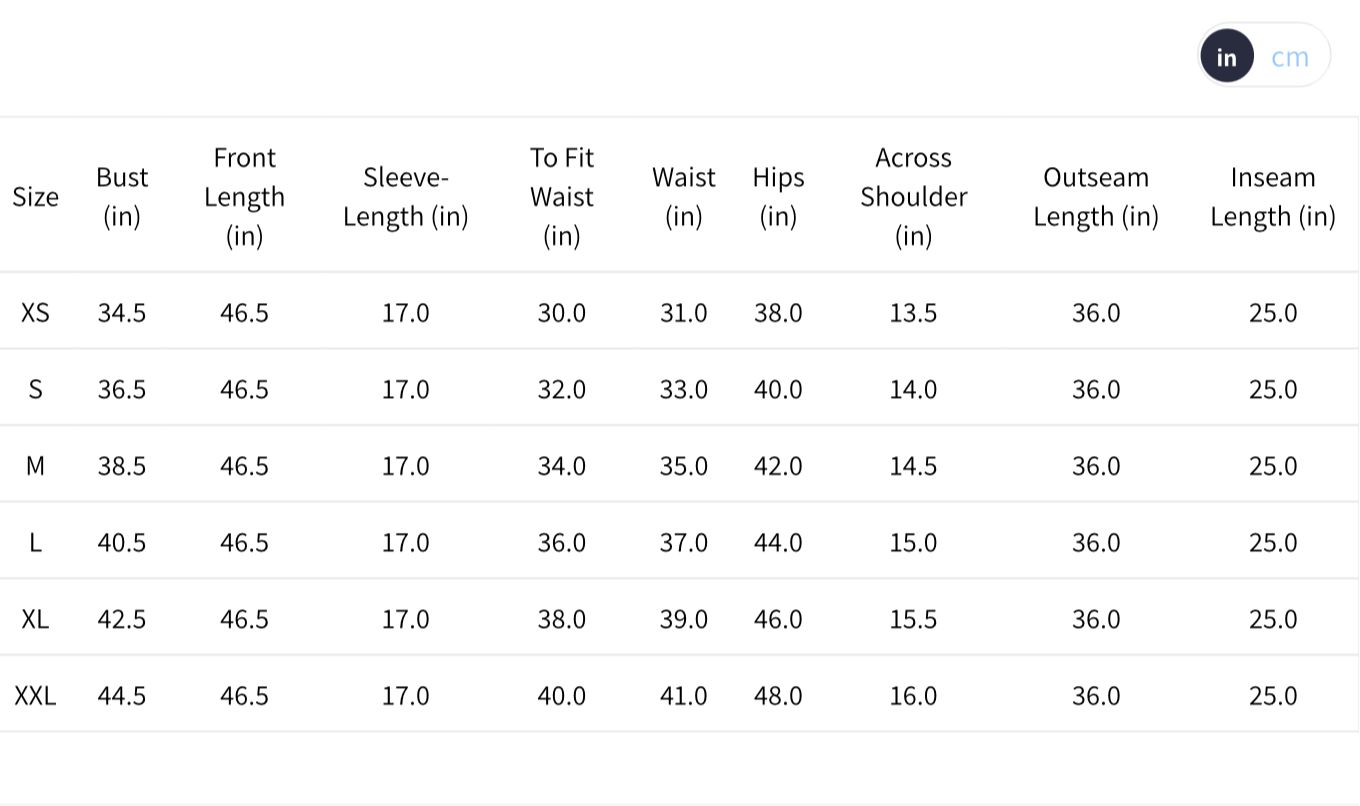Select the S size row label
The image size is (1360, 806).
click(x=35, y=389)
